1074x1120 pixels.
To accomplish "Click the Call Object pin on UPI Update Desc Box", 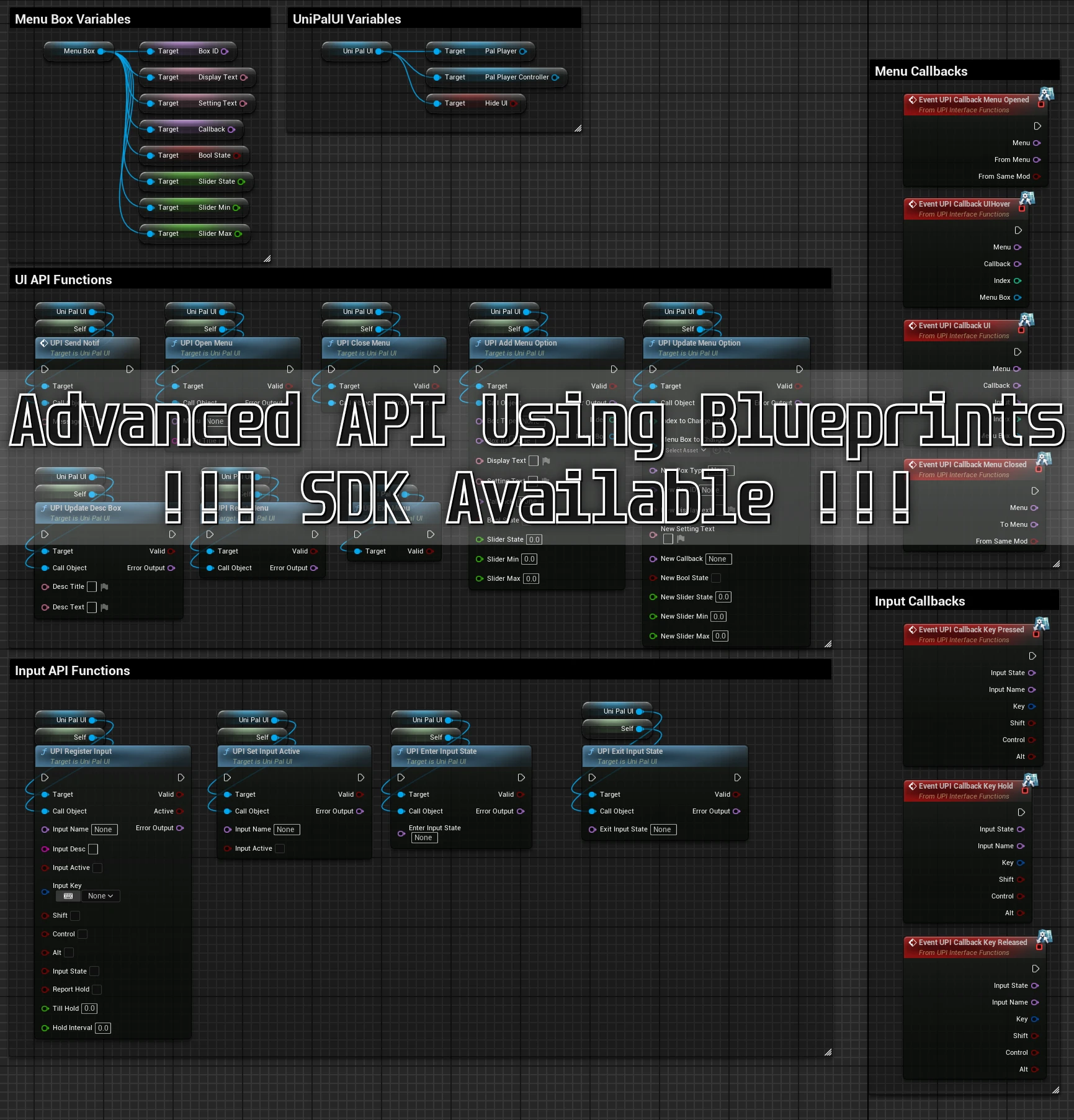I will [x=45, y=568].
